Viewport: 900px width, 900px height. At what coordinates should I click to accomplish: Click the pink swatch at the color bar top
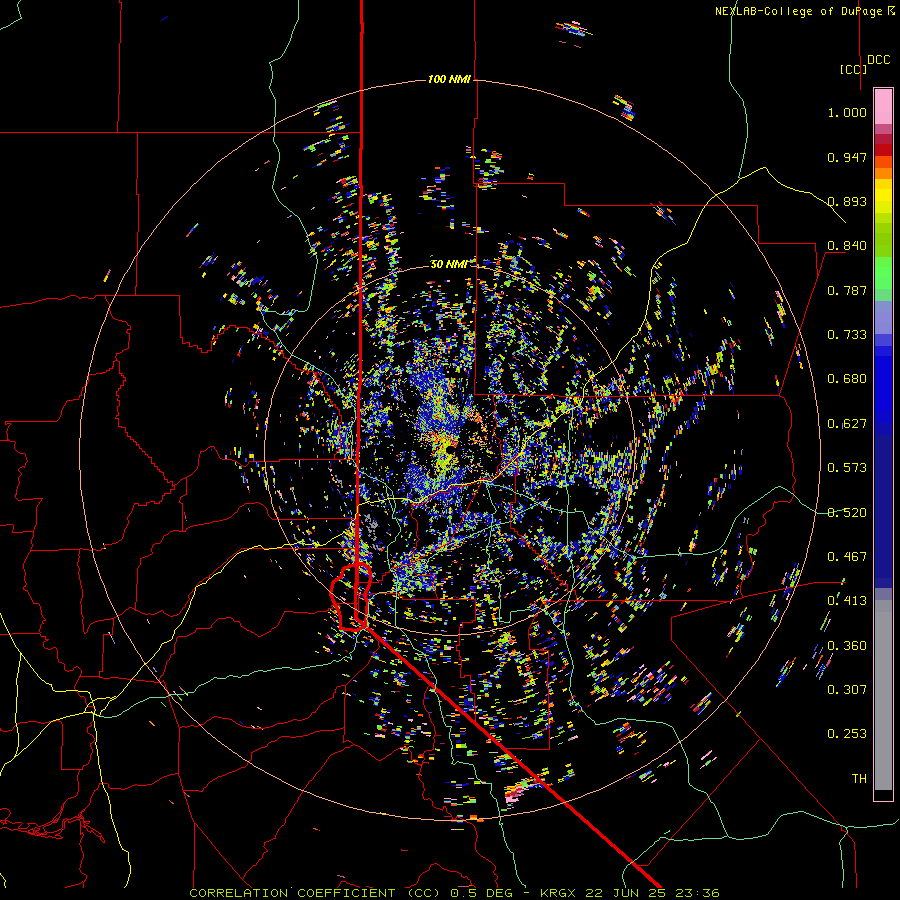coord(883,106)
